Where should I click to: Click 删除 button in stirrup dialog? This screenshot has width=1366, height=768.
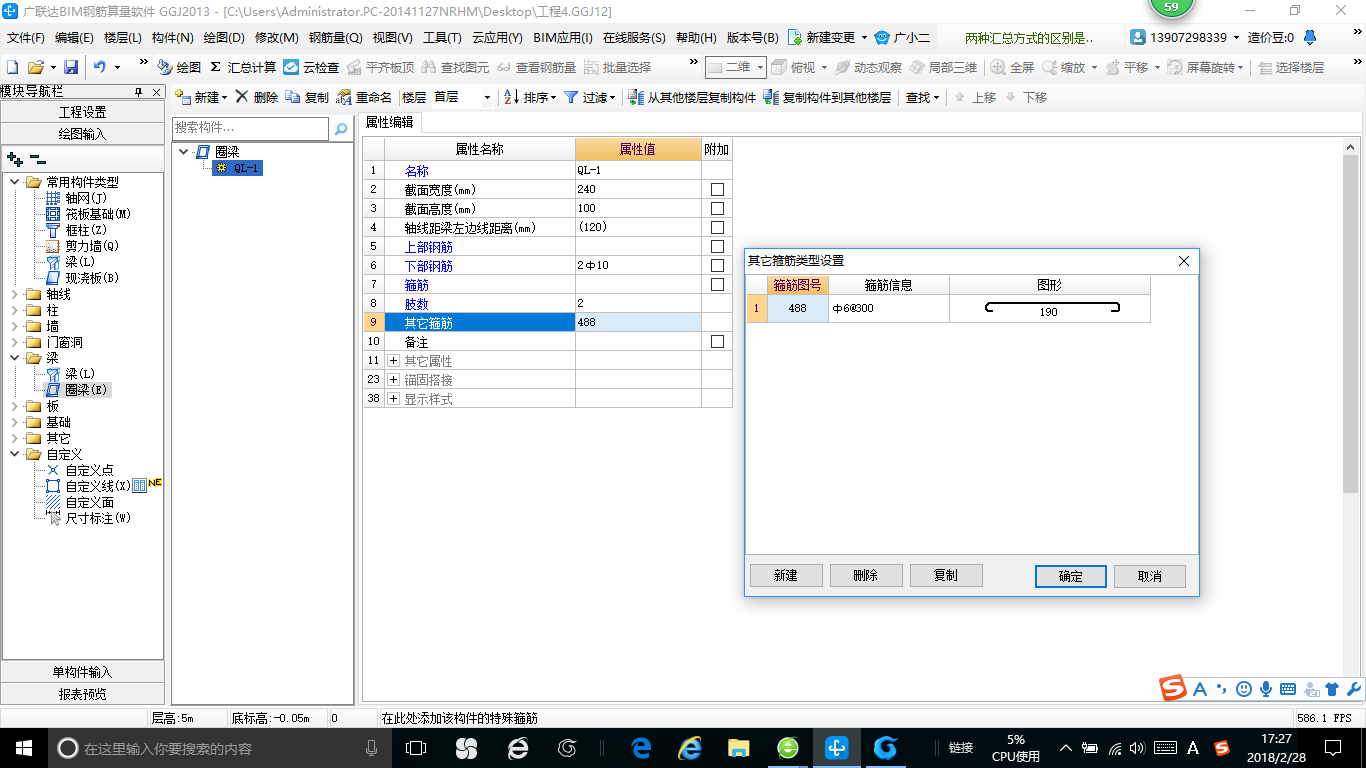click(x=866, y=576)
